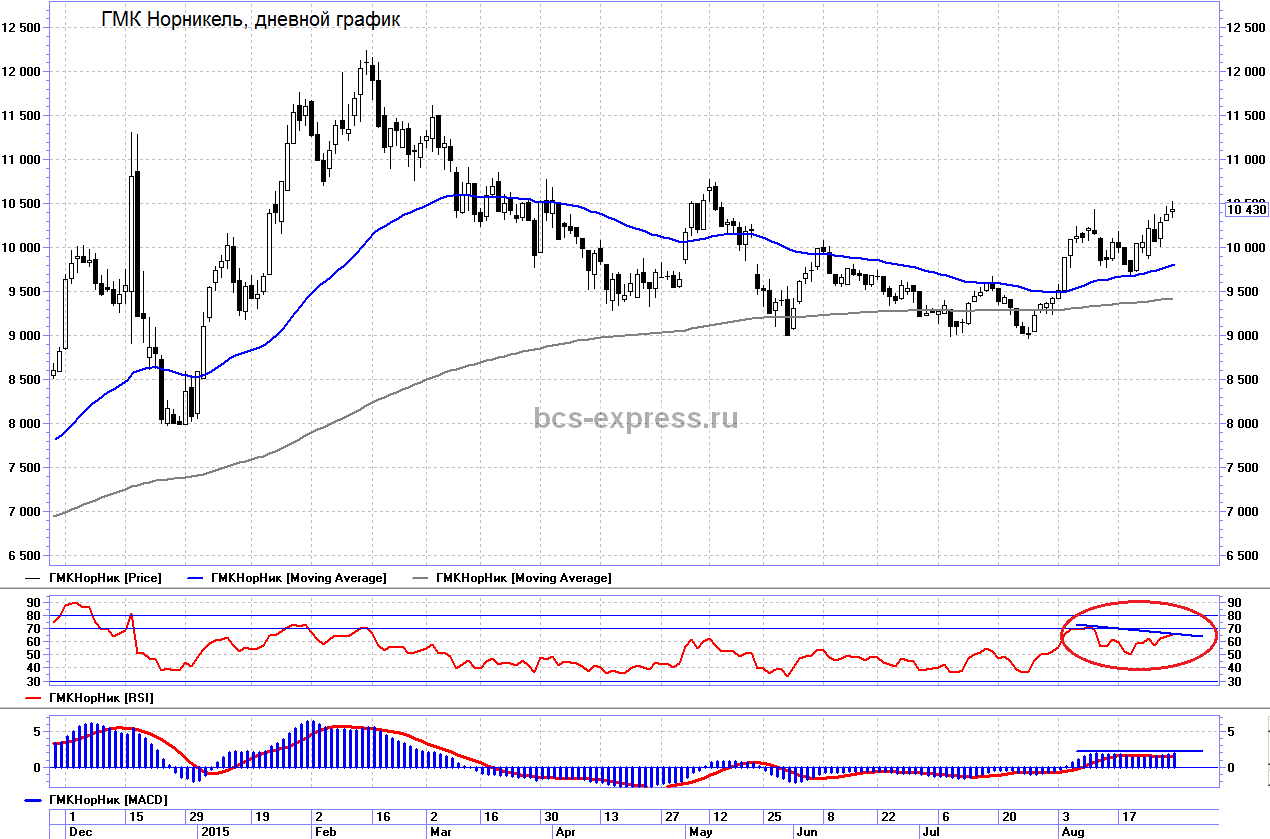
Task: Jump to the Aug month label
Action: 1072,831
